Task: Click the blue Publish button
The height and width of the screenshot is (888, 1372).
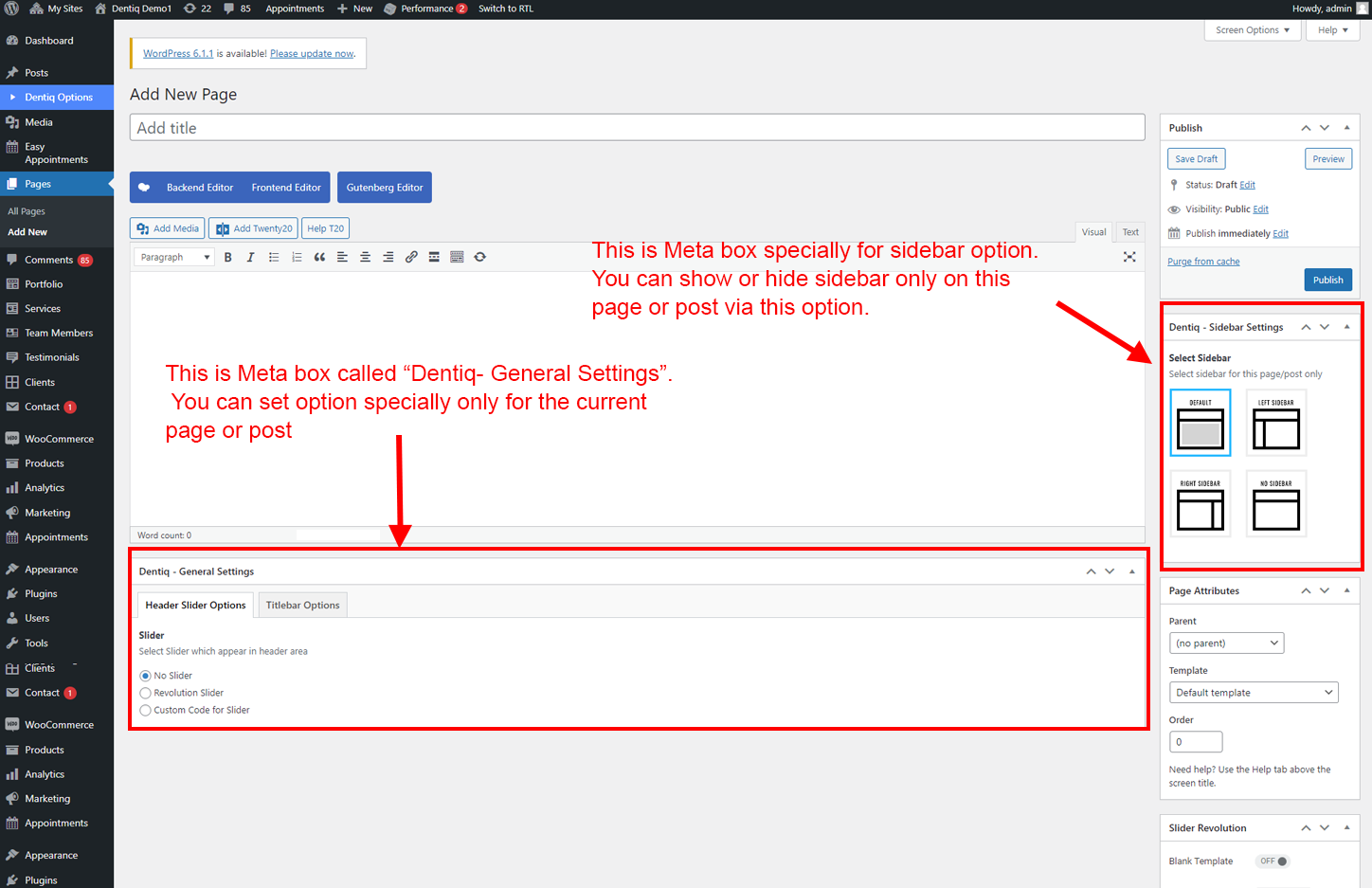Action: pos(1327,280)
